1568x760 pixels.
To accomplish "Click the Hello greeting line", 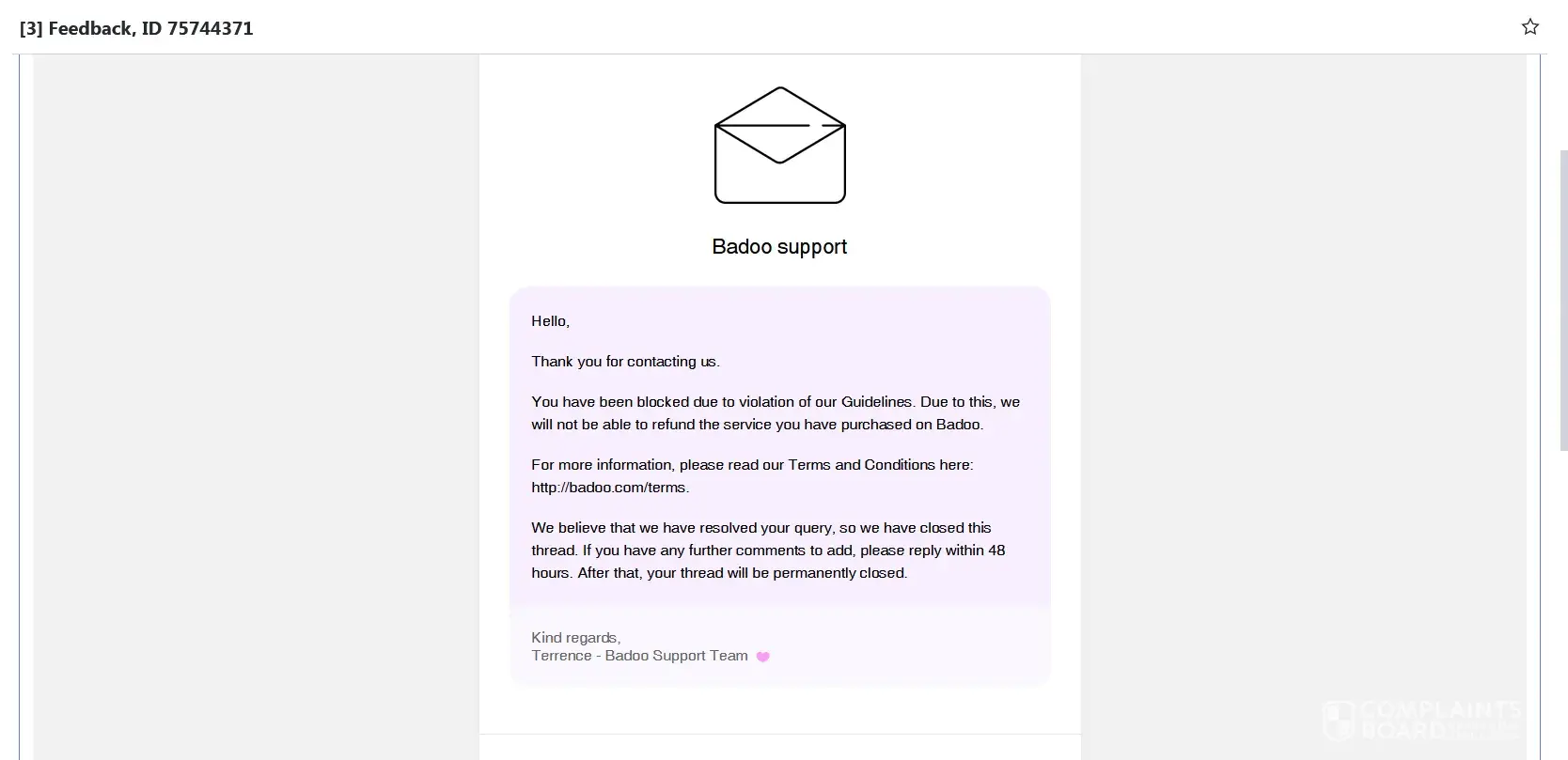I will [x=550, y=321].
